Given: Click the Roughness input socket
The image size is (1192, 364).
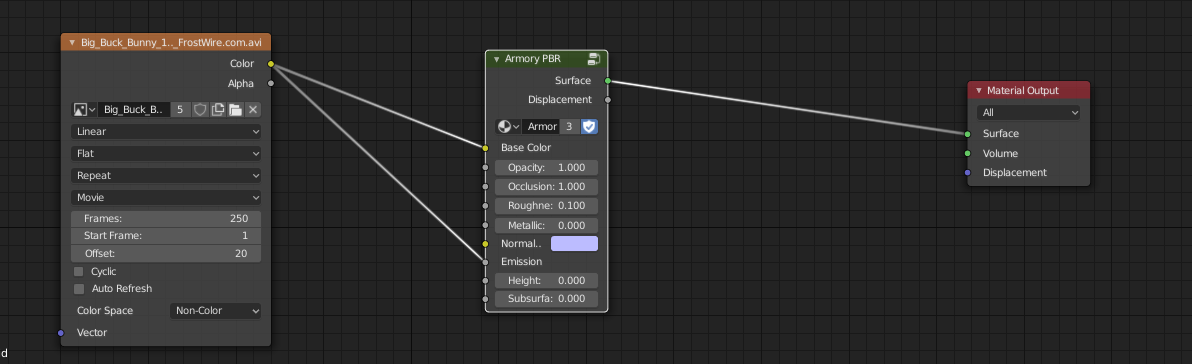Looking at the screenshot, I should point(485,206).
